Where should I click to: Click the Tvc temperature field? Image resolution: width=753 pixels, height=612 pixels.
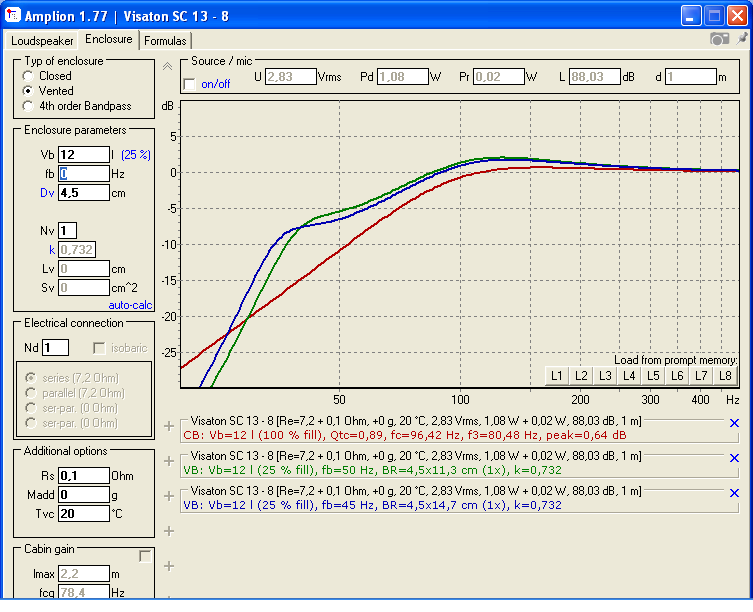[84, 514]
